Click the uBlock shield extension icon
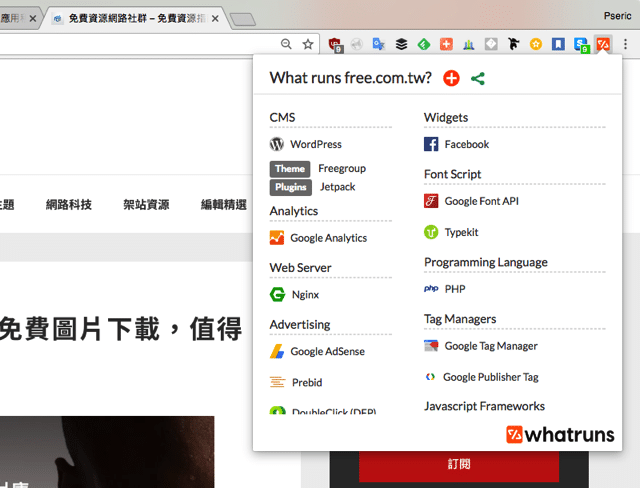 [x=335, y=44]
